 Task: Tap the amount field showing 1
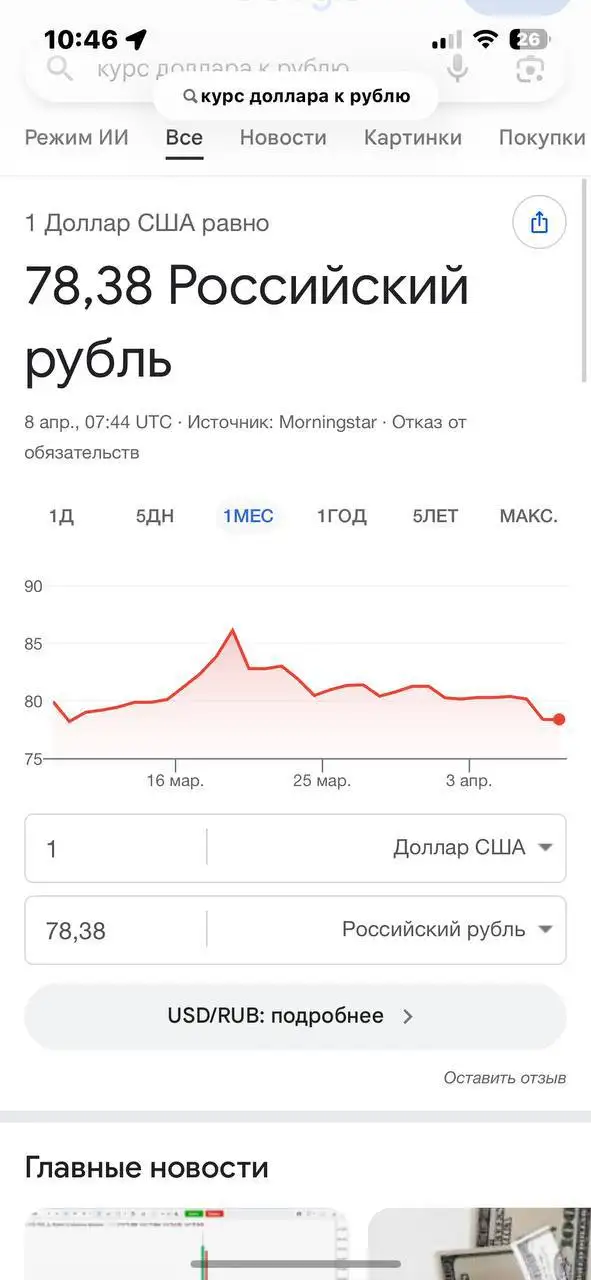[100, 847]
